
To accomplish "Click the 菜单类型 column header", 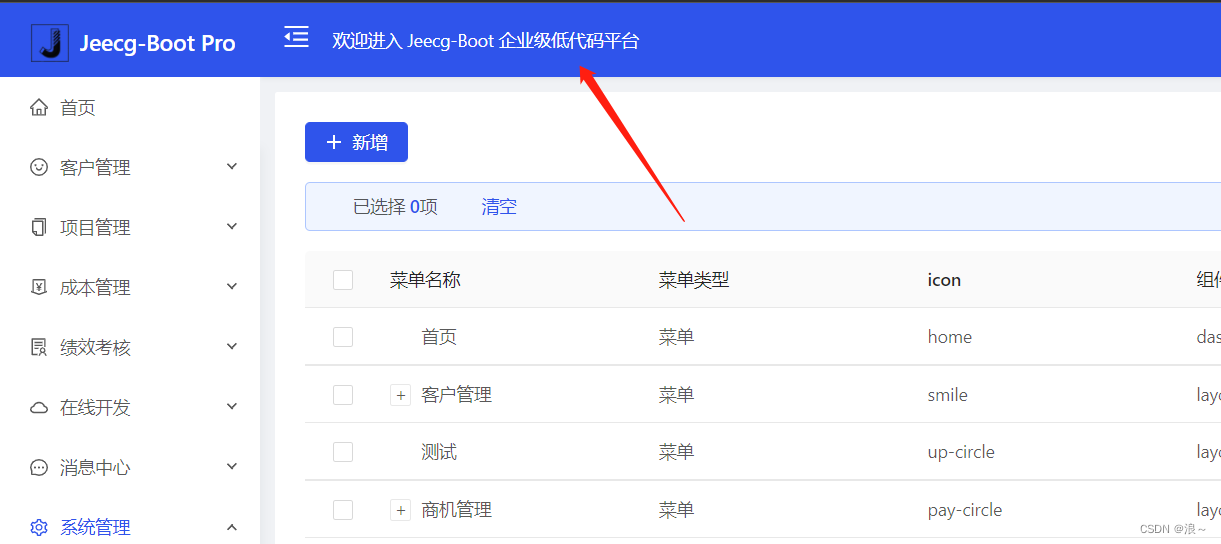I will [x=694, y=280].
